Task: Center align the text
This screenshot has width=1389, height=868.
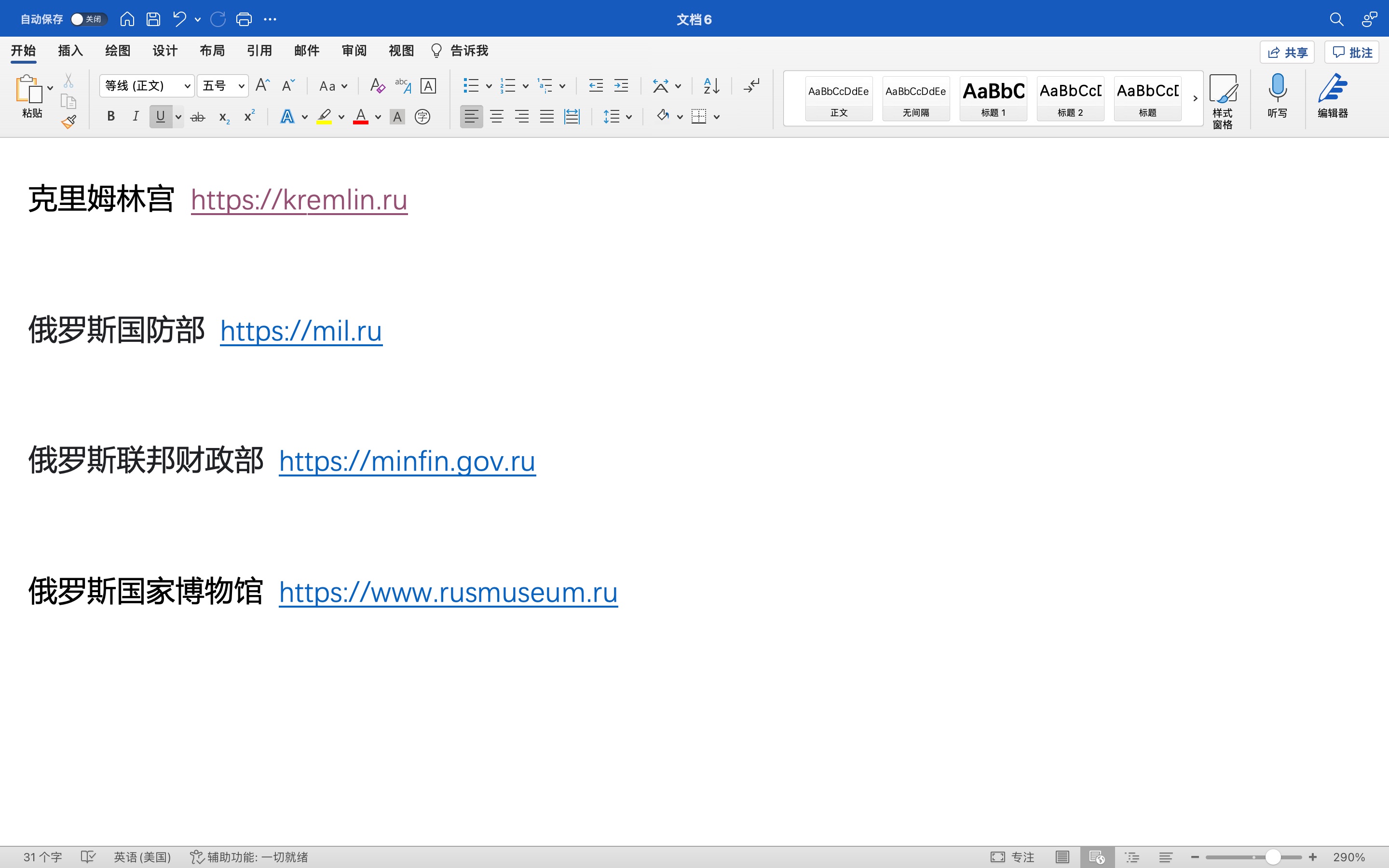Action: (496, 117)
